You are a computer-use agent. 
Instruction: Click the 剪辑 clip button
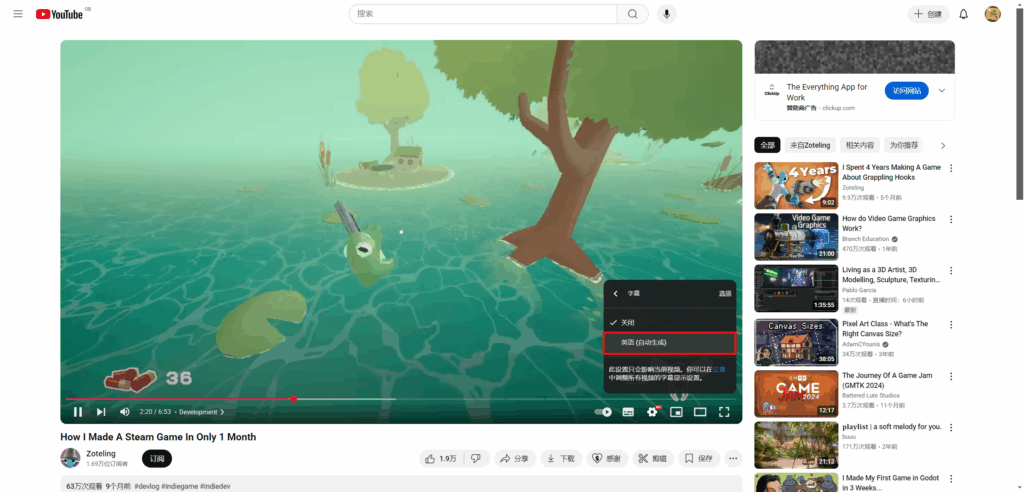coord(653,459)
